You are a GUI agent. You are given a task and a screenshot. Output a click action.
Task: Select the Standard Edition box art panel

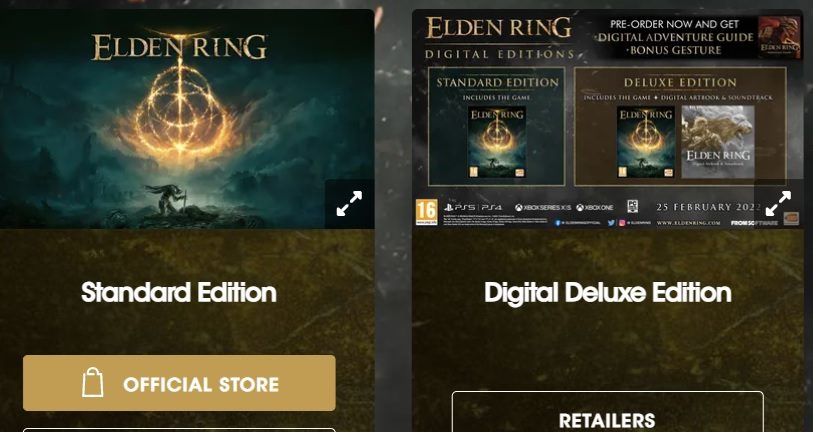click(496, 127)
